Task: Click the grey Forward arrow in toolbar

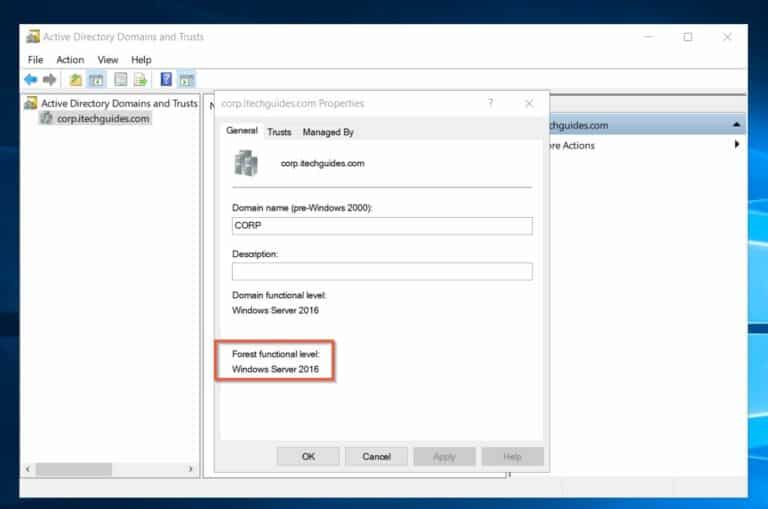Action: [49, 79]
